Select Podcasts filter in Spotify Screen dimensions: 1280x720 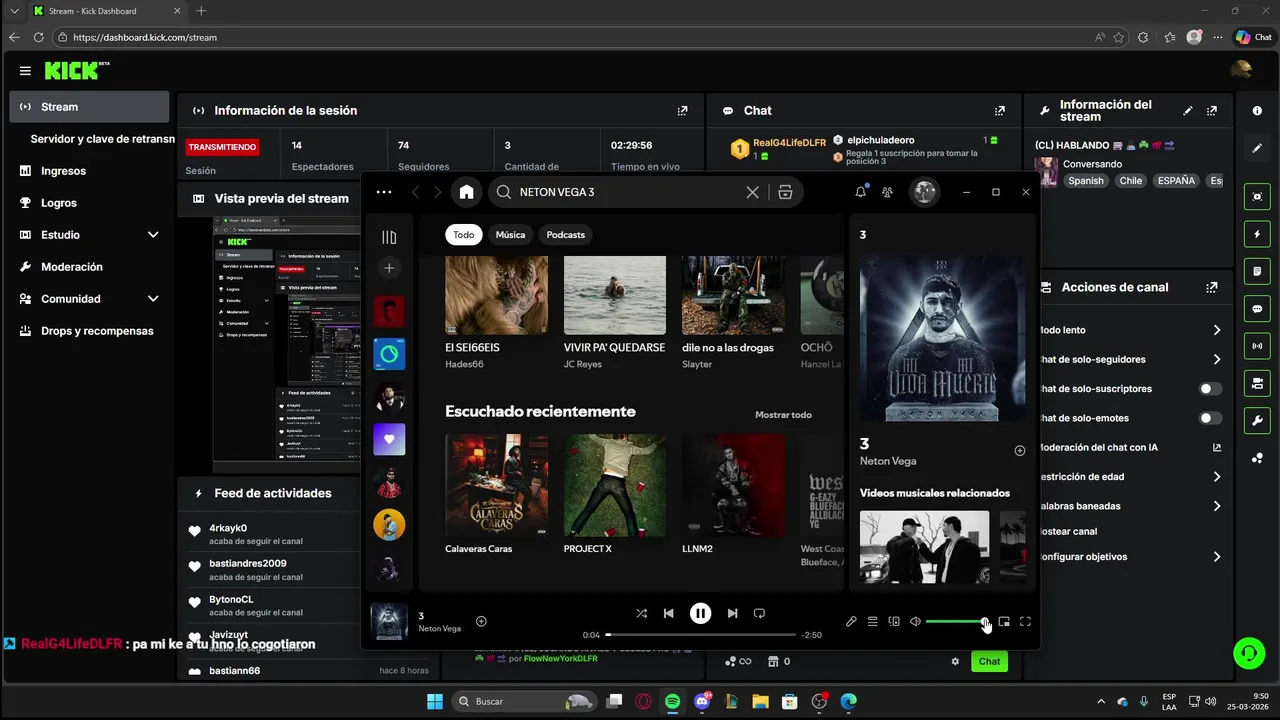click(x=566, y=235)
